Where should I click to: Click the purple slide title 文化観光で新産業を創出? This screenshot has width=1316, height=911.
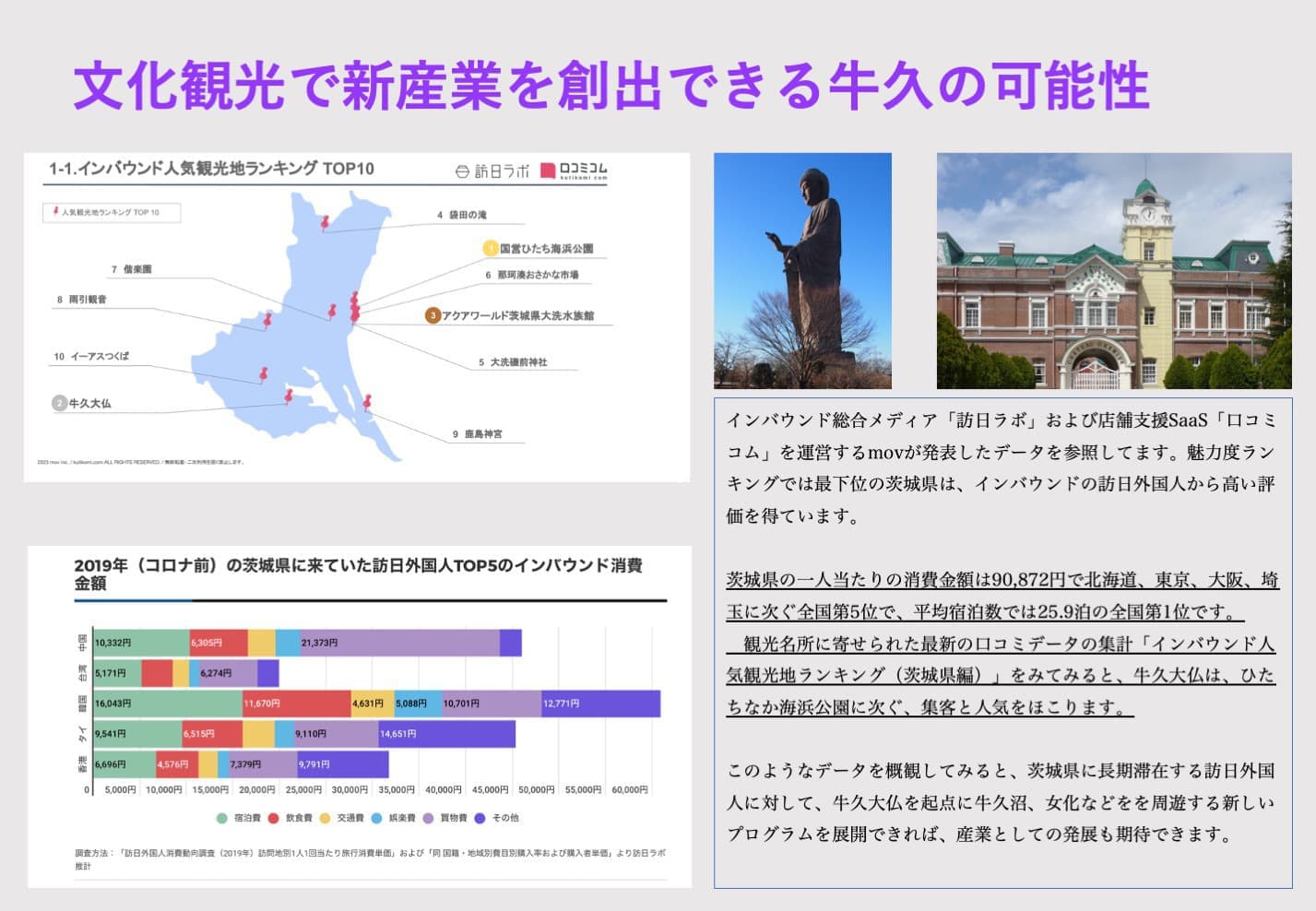(x=611, y=86)
